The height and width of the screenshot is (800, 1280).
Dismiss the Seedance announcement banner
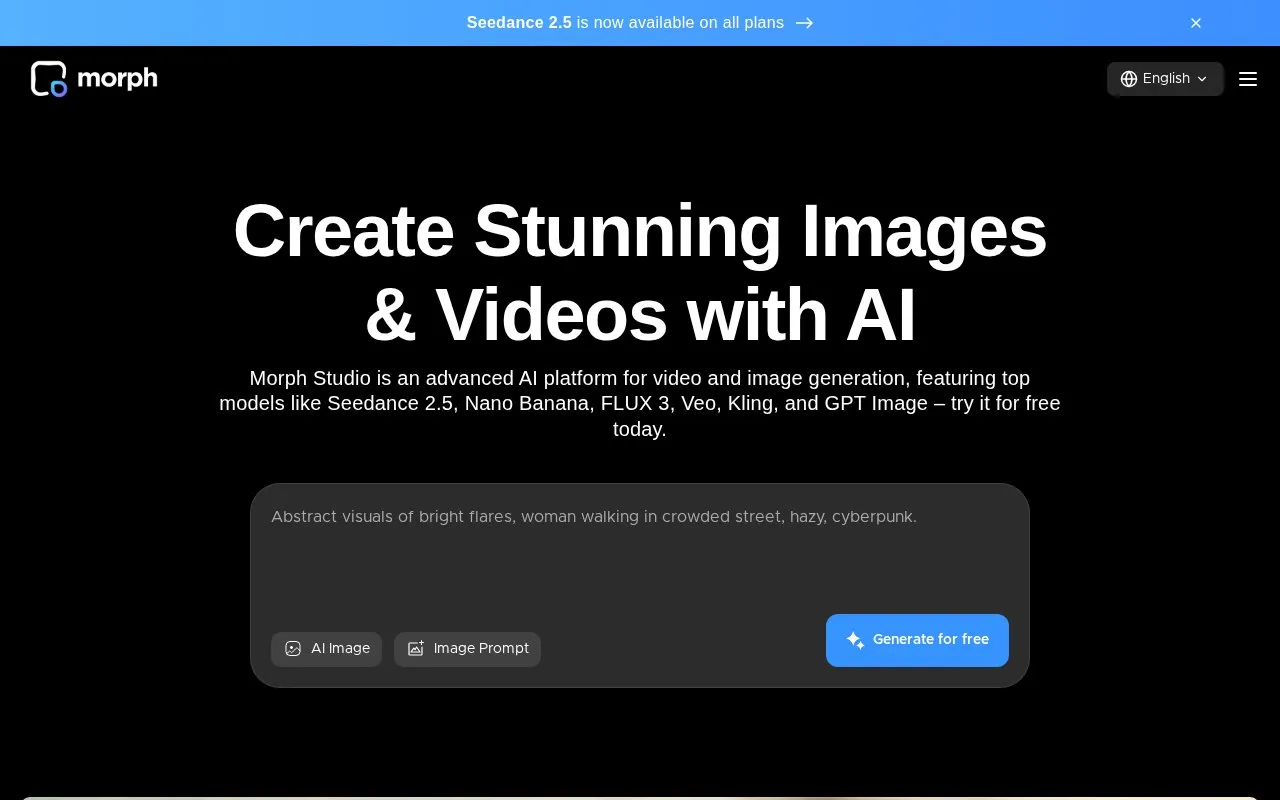[1195, 23]
